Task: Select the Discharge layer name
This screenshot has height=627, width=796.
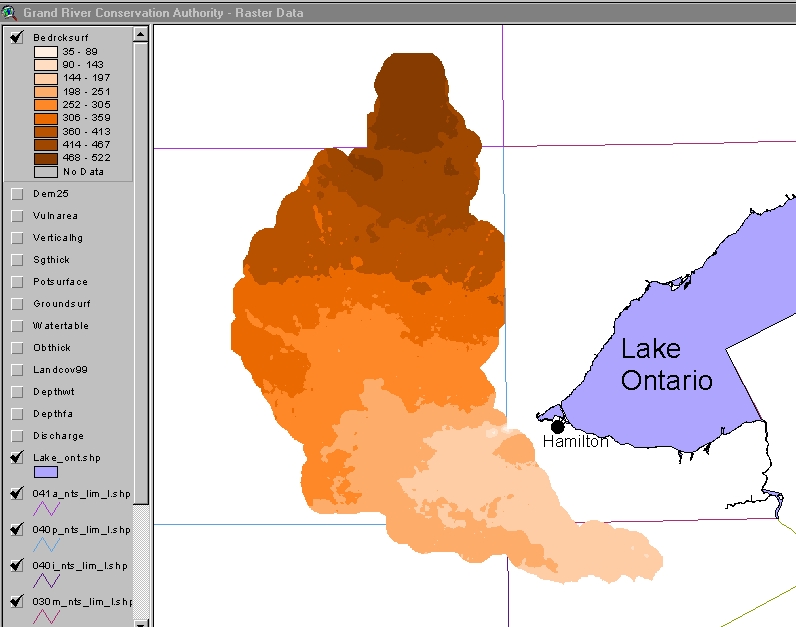Action: tap(58, 436)
